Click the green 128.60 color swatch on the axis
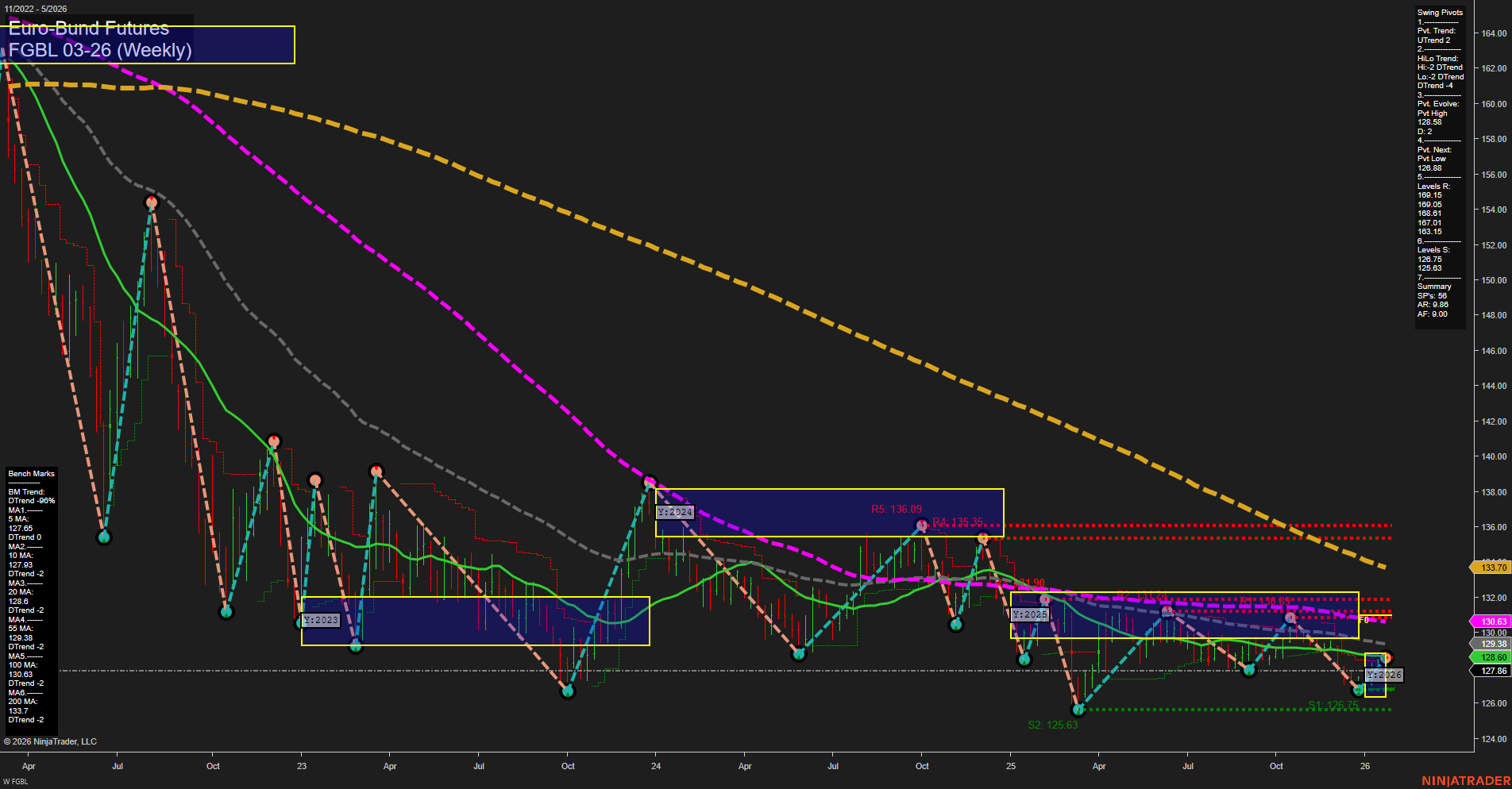This screenshot has width=1512, height=789. coord(1491,657)
